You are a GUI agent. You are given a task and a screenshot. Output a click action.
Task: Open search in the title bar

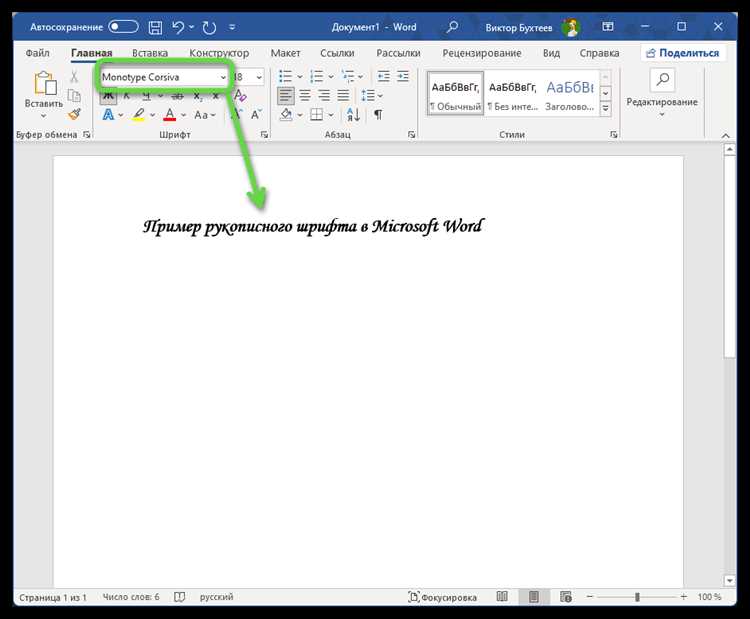click(452, 27)
